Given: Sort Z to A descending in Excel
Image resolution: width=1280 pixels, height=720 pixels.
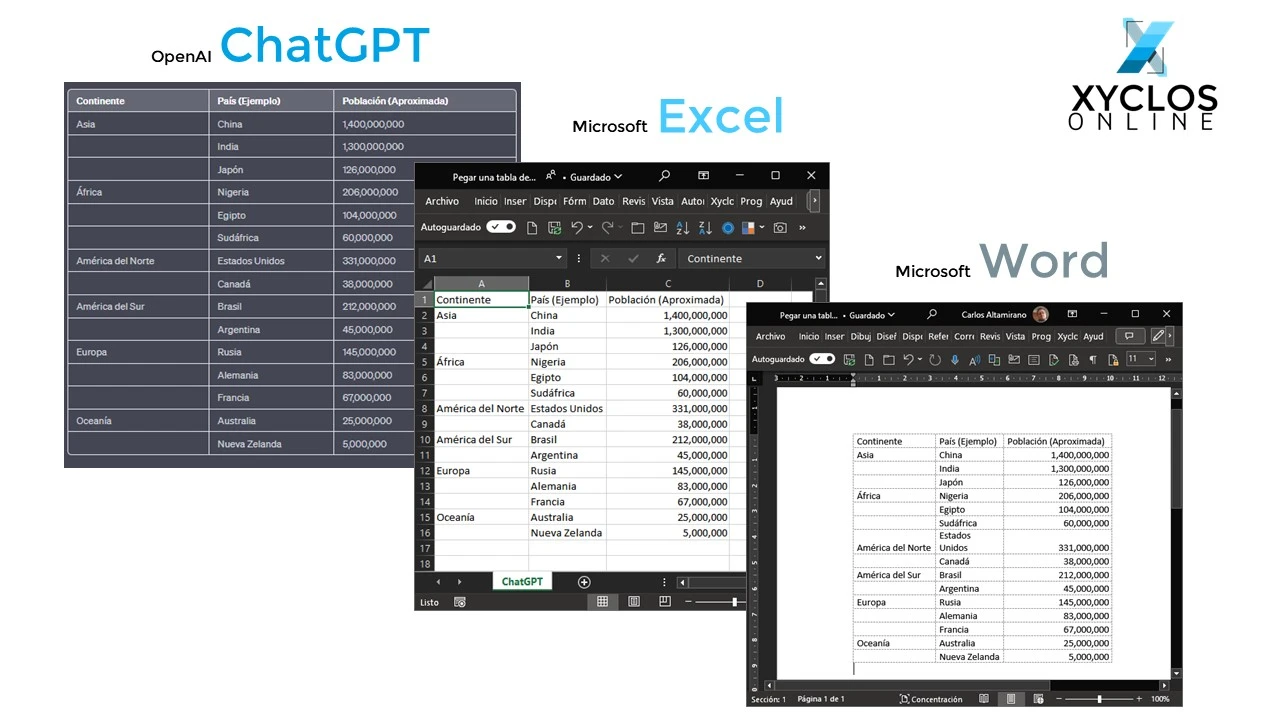Looking at the screenshot, I should coord(704,228).
